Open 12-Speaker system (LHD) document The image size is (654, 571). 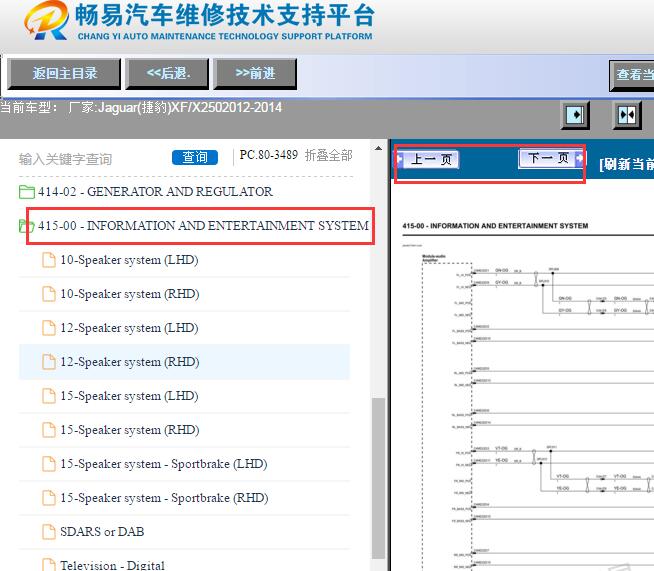pos(129,328)
